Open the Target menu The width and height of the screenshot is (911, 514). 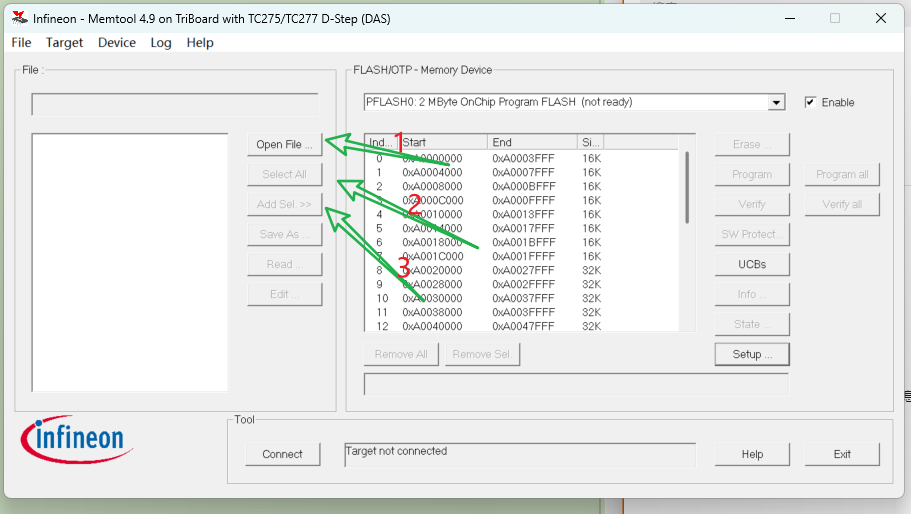64,42
